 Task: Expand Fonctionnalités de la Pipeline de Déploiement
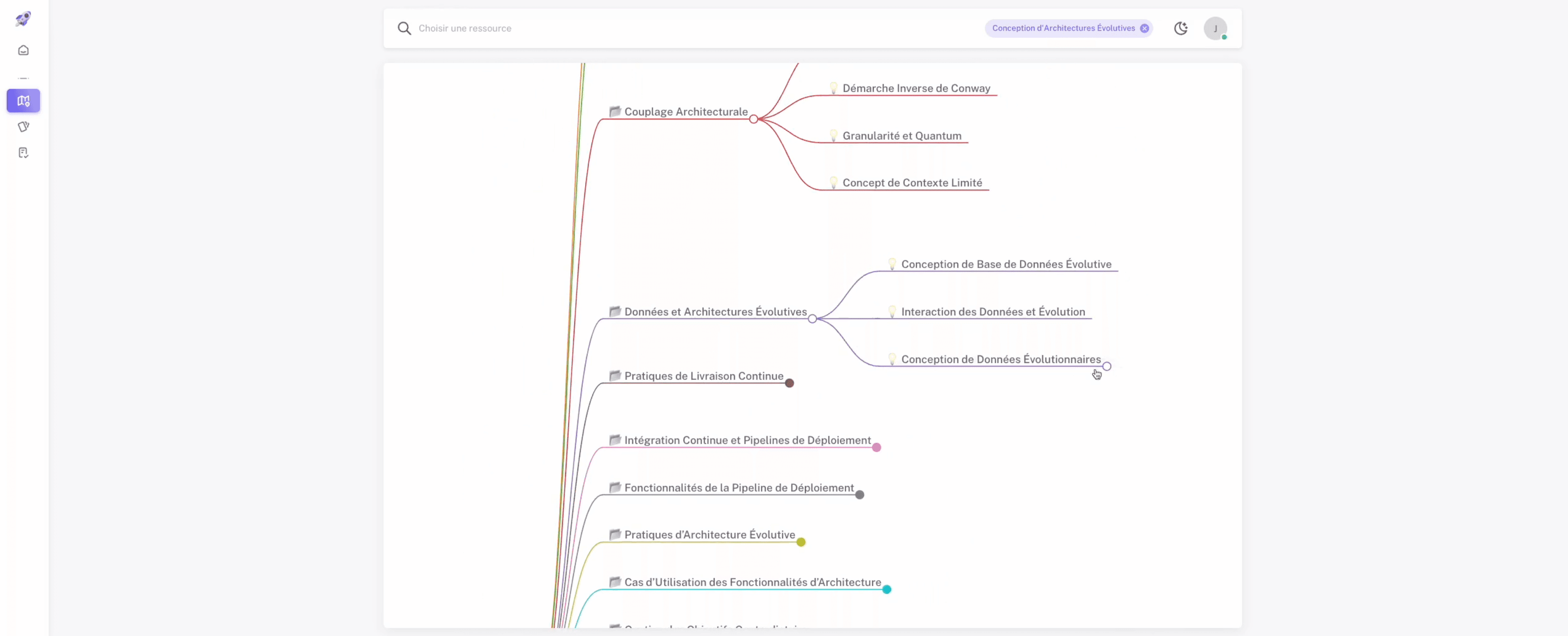point(859,495)
